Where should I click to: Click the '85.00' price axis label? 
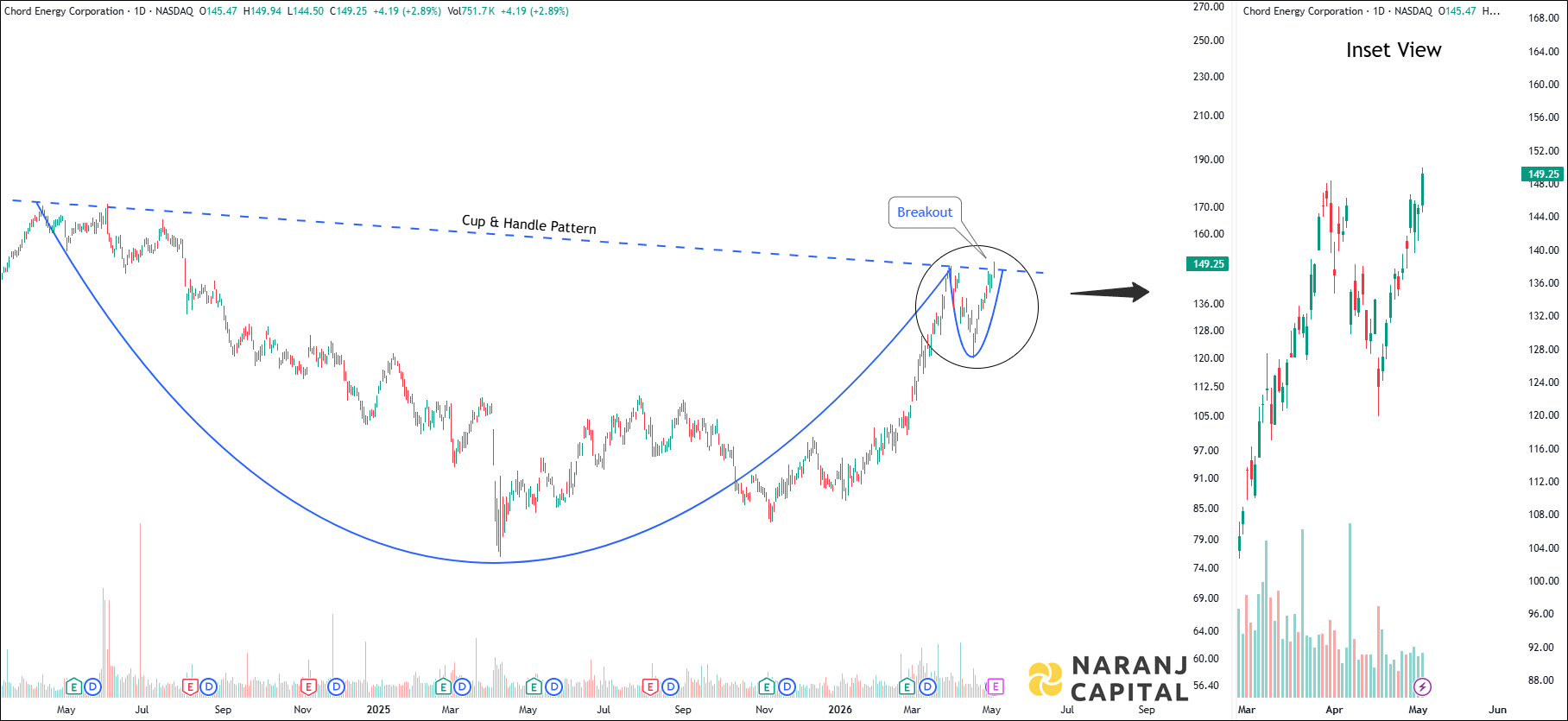pyautogui.click(x=1206, y=509)
